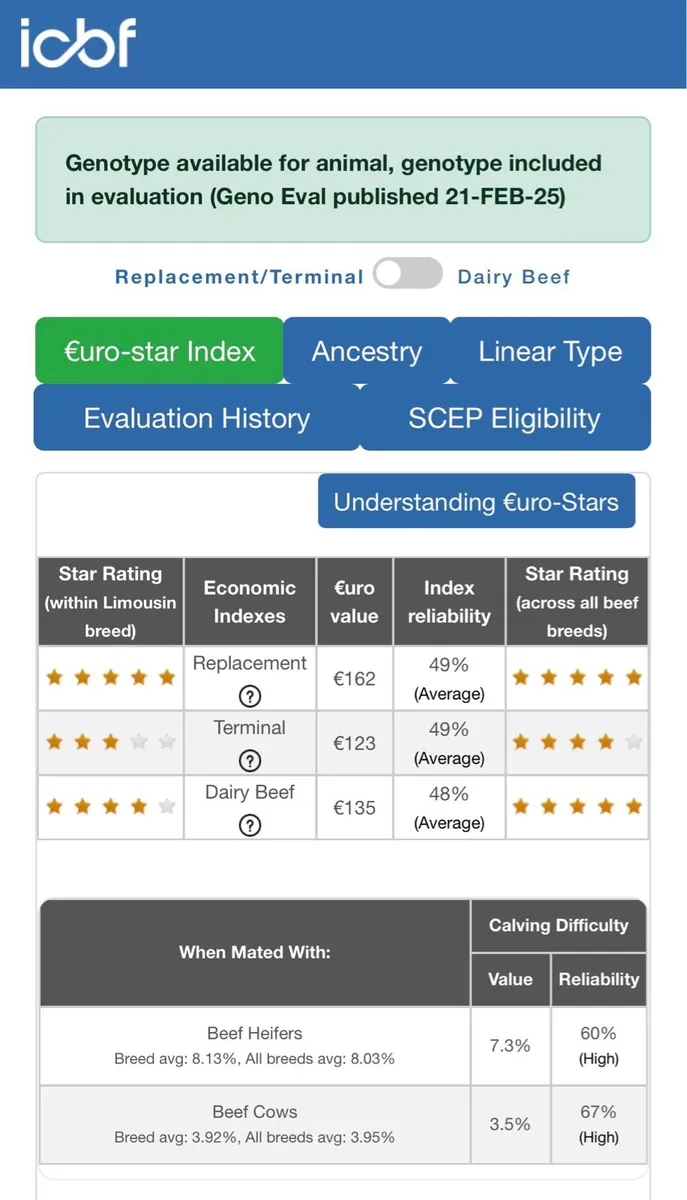Click Replacement across-all-breeds star rating

pos(577,678)
